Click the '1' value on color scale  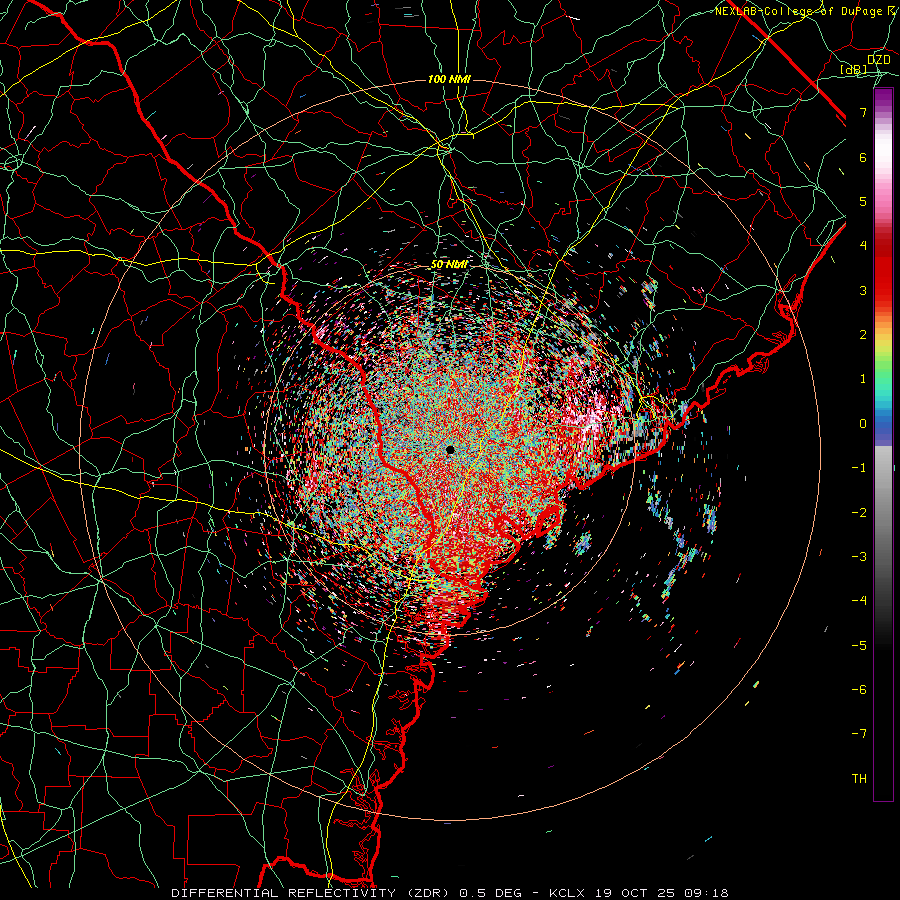[x=863, y=379]
